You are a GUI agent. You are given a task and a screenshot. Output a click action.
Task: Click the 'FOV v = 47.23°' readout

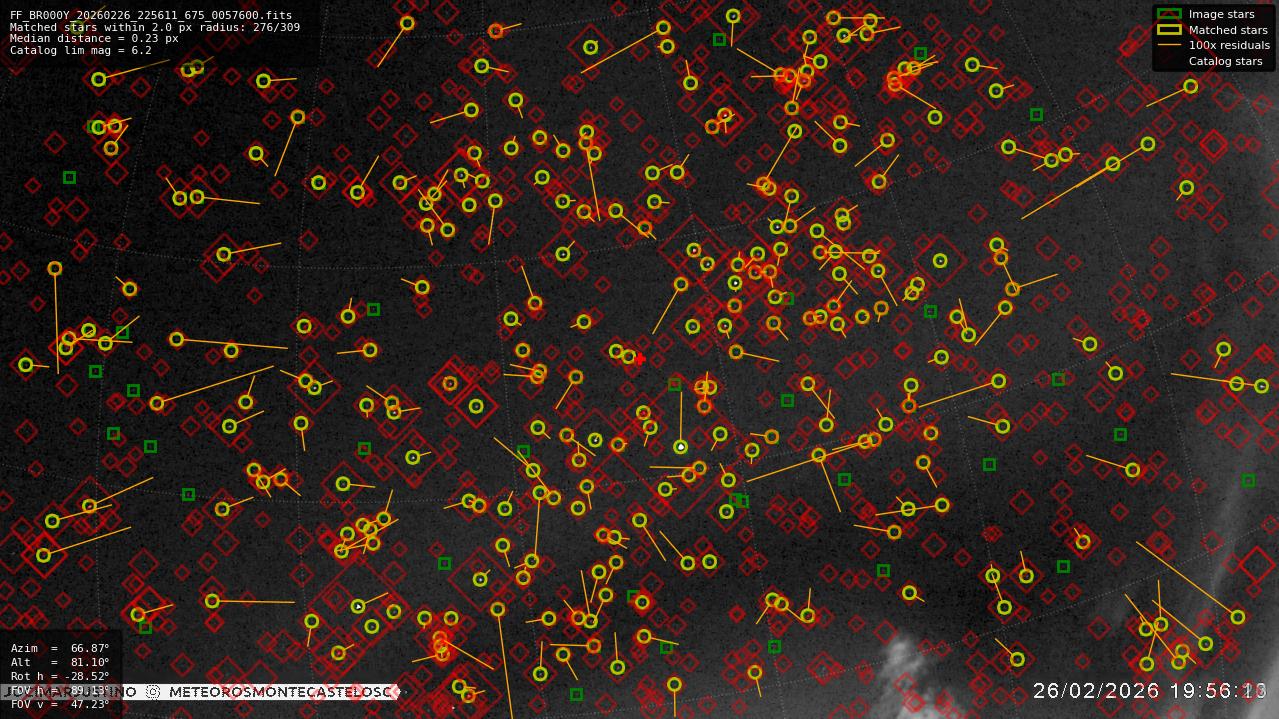pos(60,704)
